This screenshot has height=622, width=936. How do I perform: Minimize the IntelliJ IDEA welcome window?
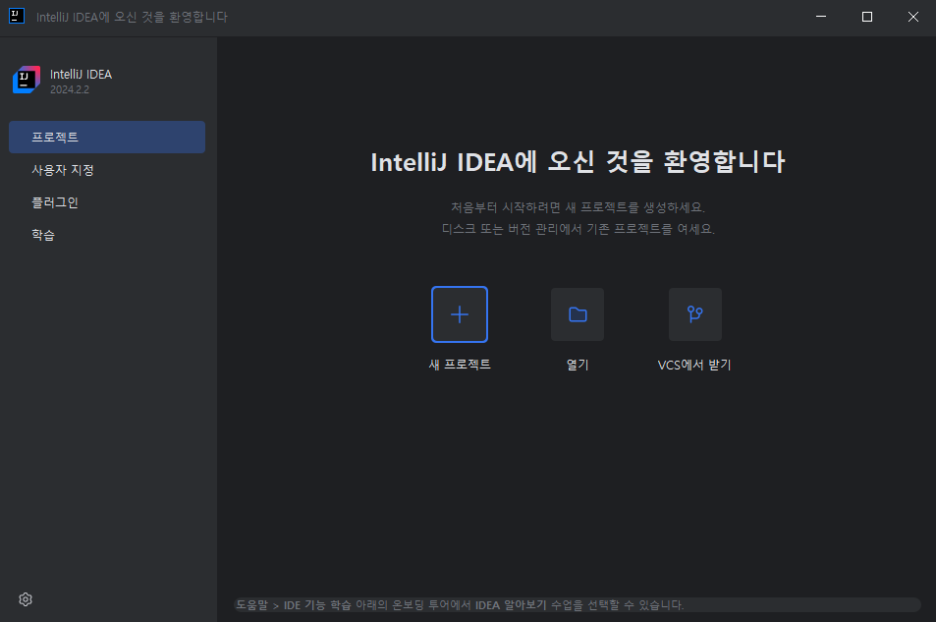(x=821, y=17)
